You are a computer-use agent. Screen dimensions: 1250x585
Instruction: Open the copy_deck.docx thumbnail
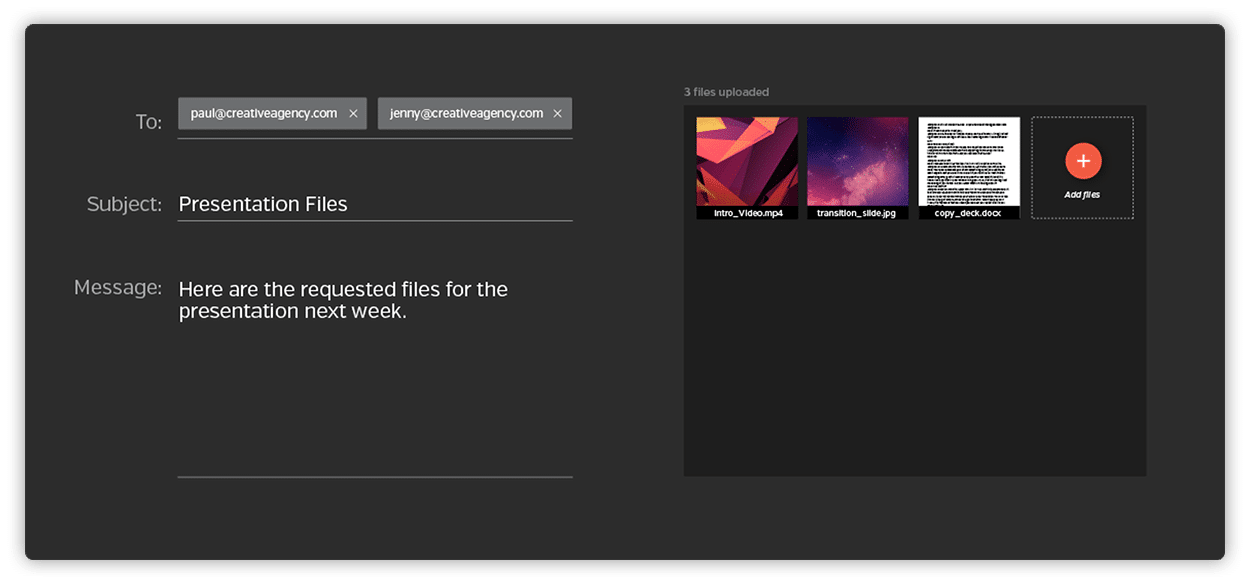point(969,162)
